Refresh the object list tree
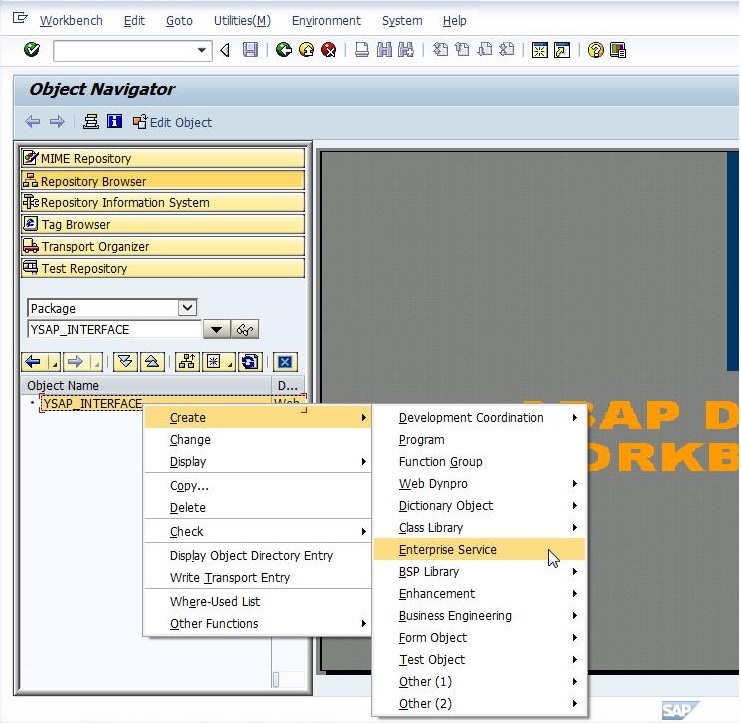The width and height of the screenshot is (741, 723). click(x=250, y=362)
